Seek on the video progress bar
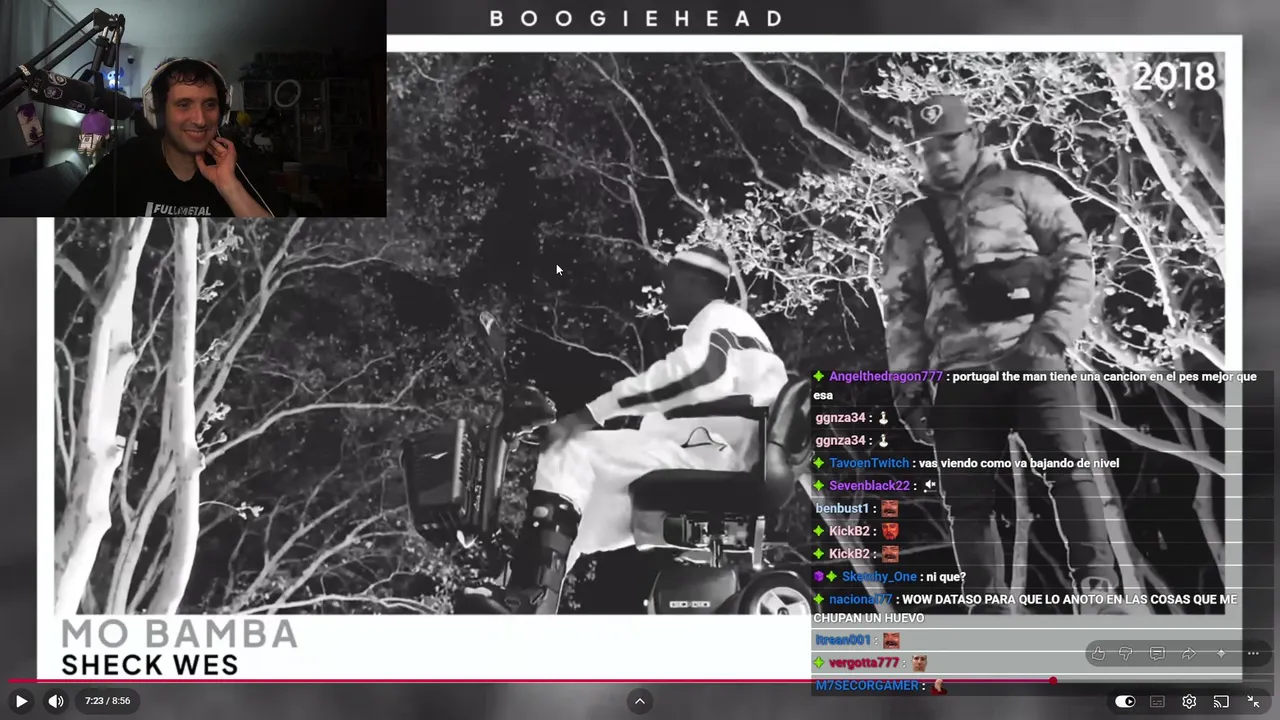Viewport: 1280px width, 720px height. pyautogui.click(x=640, y=681)
